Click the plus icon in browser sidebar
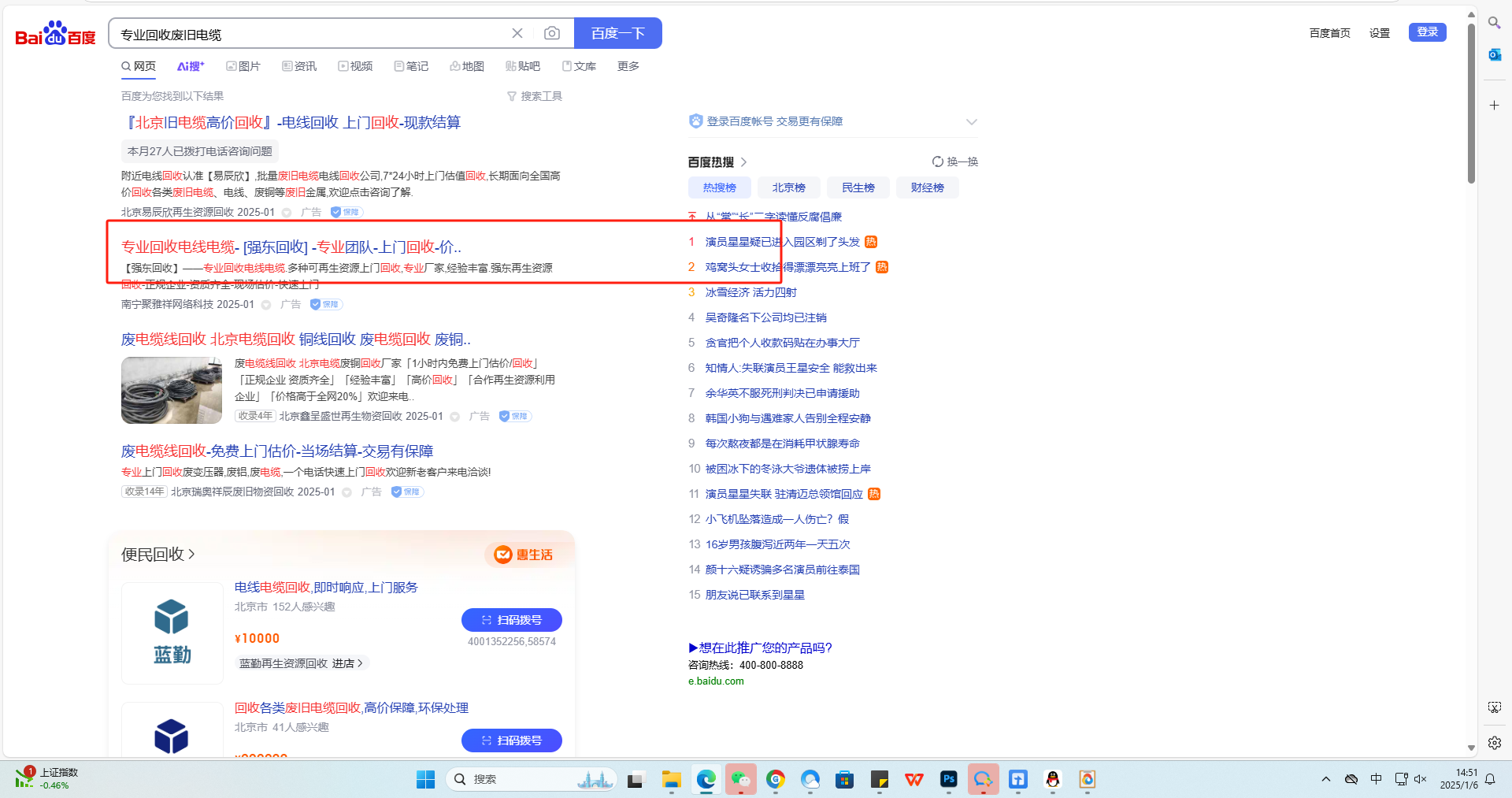Viewport: 1512px width, 798px height. tap(1494, 105)
